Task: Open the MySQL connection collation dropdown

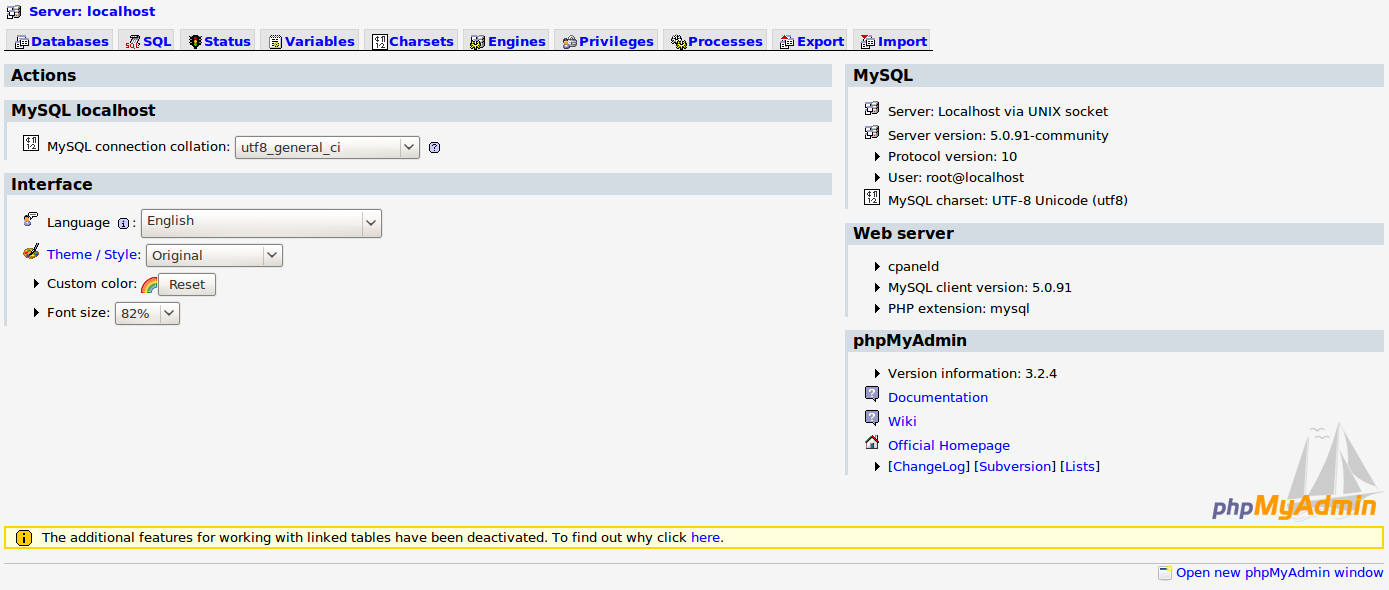Action: click(327, 148)
